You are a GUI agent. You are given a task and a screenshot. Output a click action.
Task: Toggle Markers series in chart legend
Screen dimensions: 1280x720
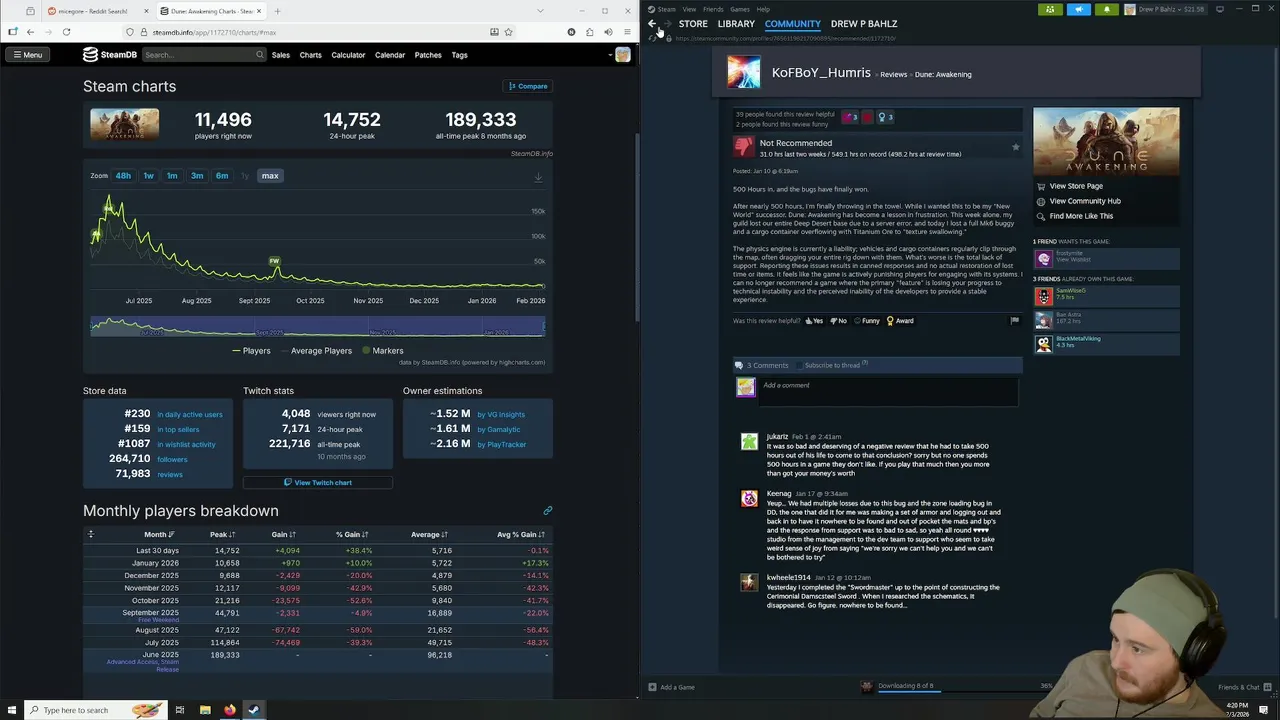coord(382,351)
